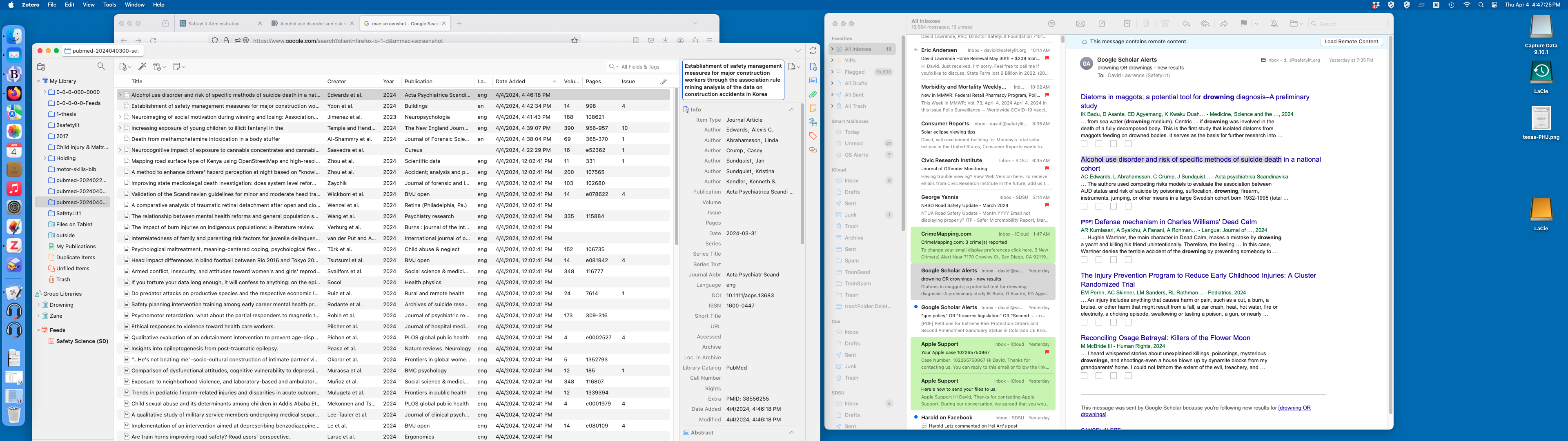The width and height of the screenshot is (1568, 441).
Task: Open the Tags pane icon in item sidebar
Action: click(x=813, y=136)
